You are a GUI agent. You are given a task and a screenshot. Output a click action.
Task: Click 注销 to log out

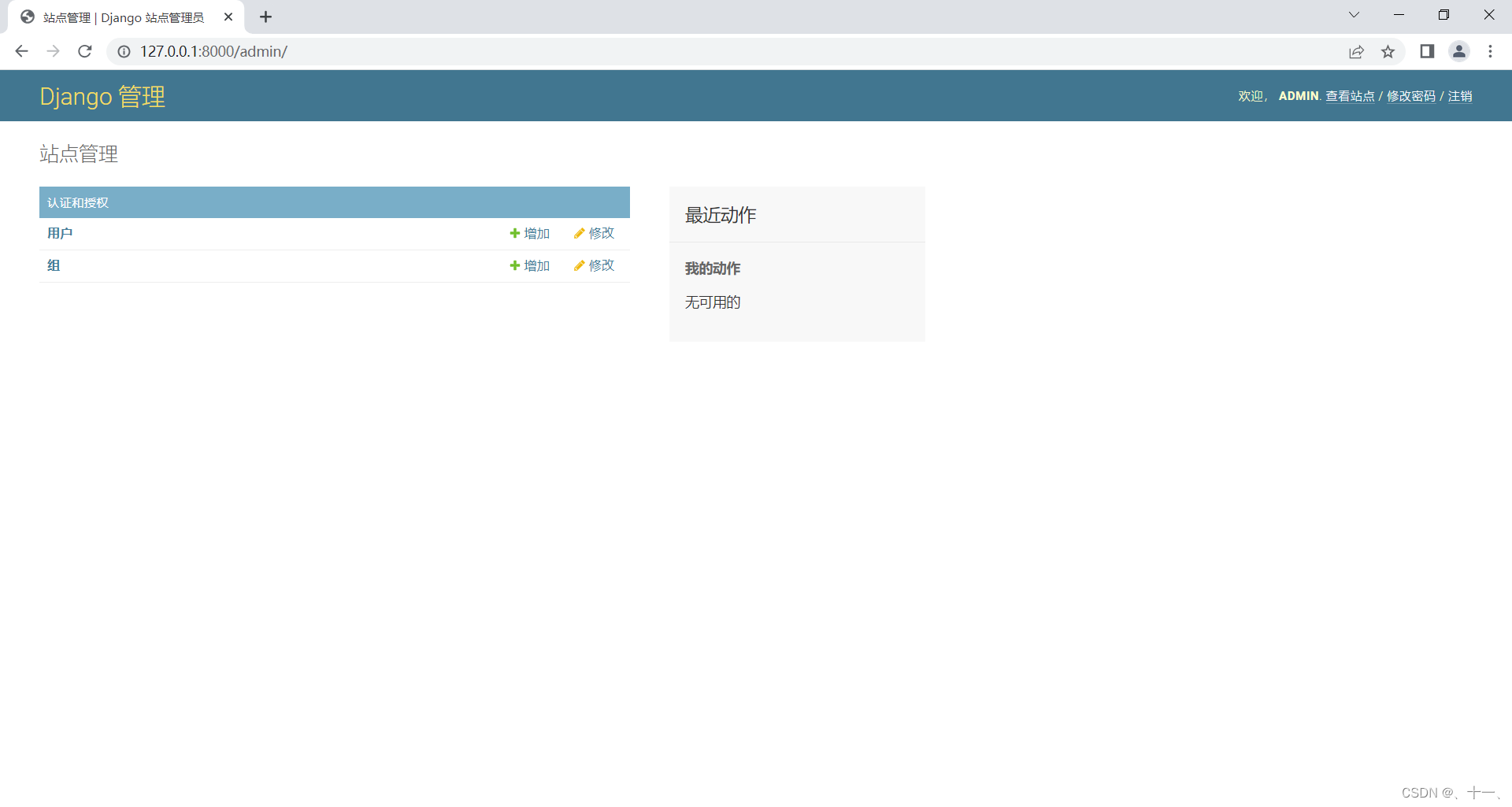(x=1460, y=96)
